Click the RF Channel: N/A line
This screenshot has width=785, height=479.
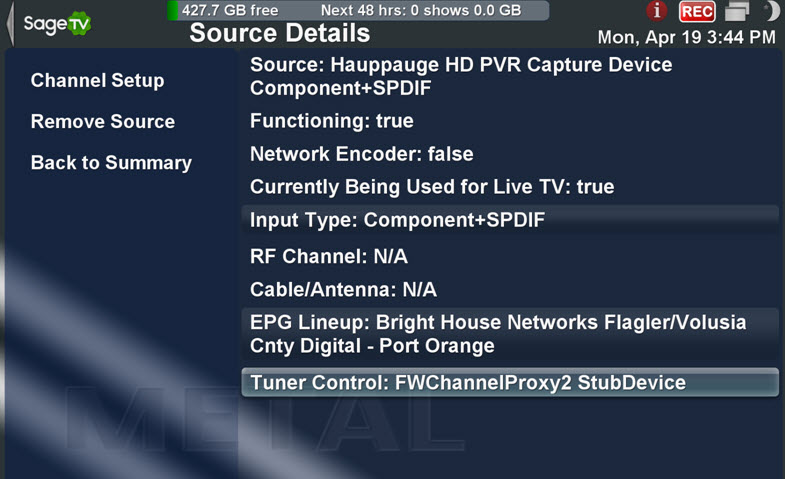[x=328, y=257]
